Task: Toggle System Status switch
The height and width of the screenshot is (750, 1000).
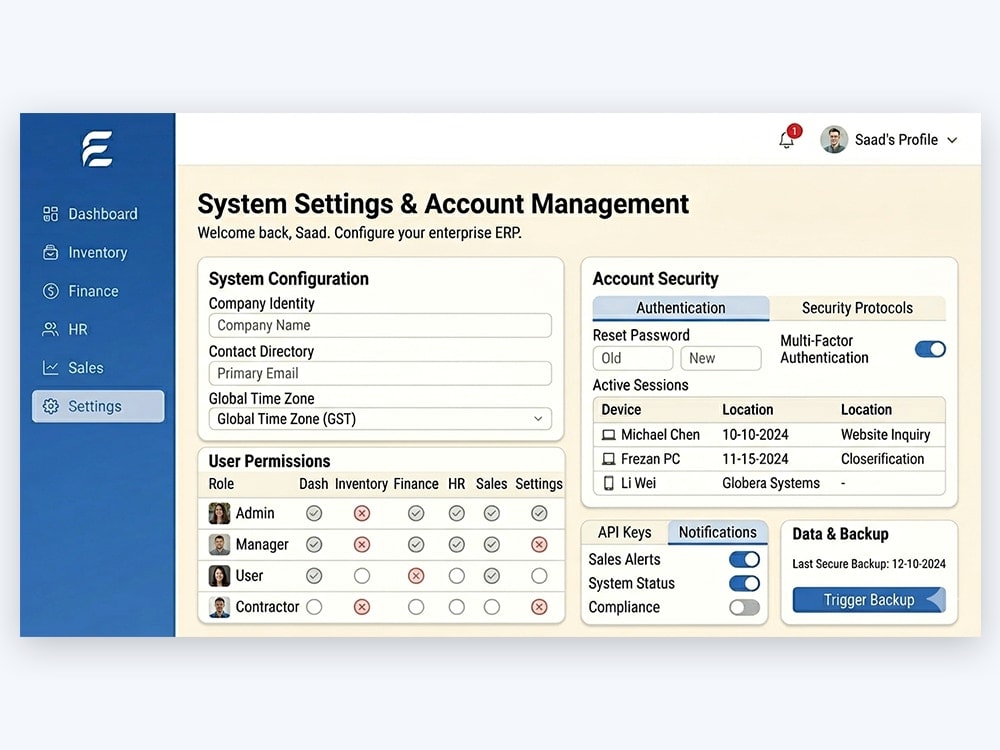Action: click(x=744, y=584)
